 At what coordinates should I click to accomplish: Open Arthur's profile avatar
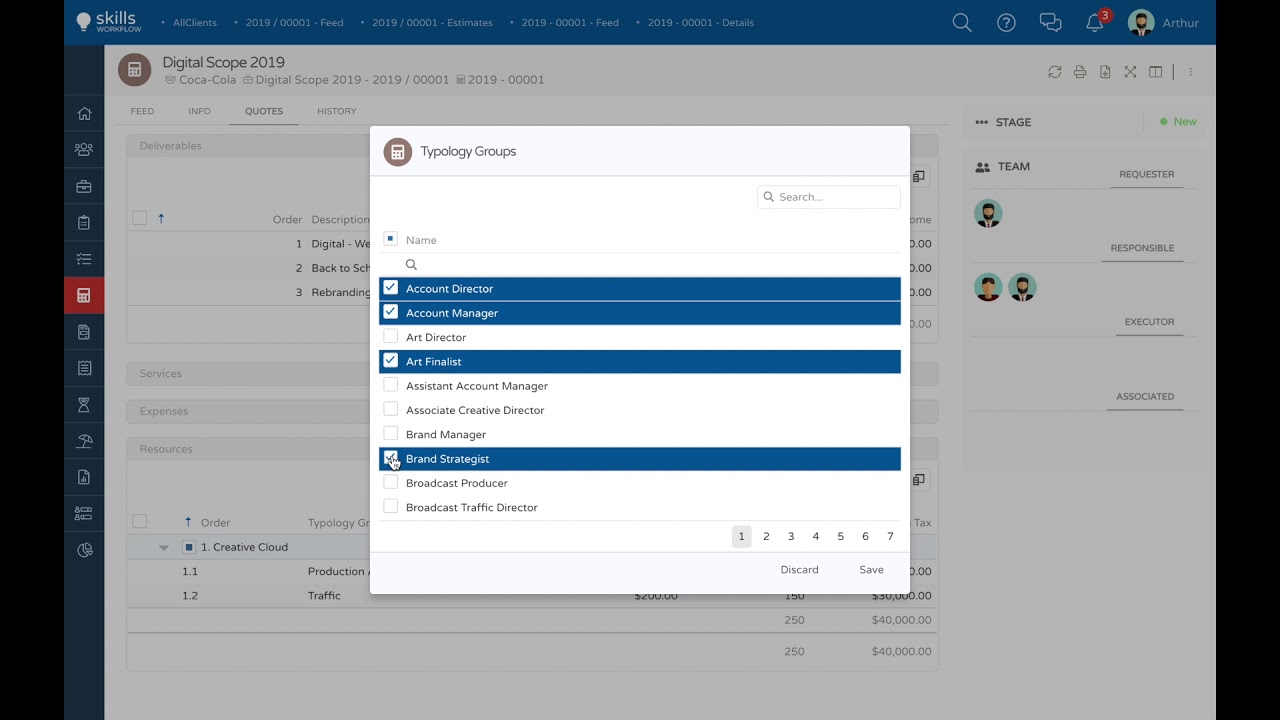(x=1141, y=22)
